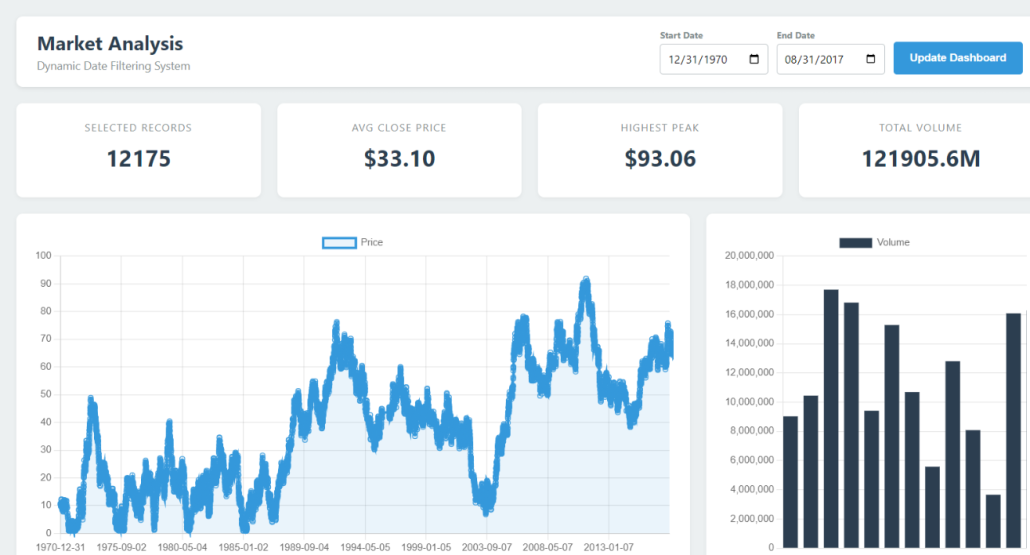This screenshot has height=555, width=1030.
Task: Toggle the Price legend color box
Action: tap(339, 243)
